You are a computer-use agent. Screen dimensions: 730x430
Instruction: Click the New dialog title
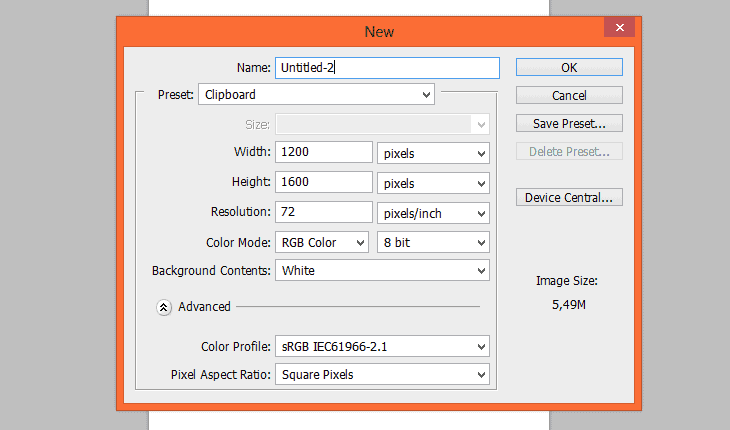[379, 32]
